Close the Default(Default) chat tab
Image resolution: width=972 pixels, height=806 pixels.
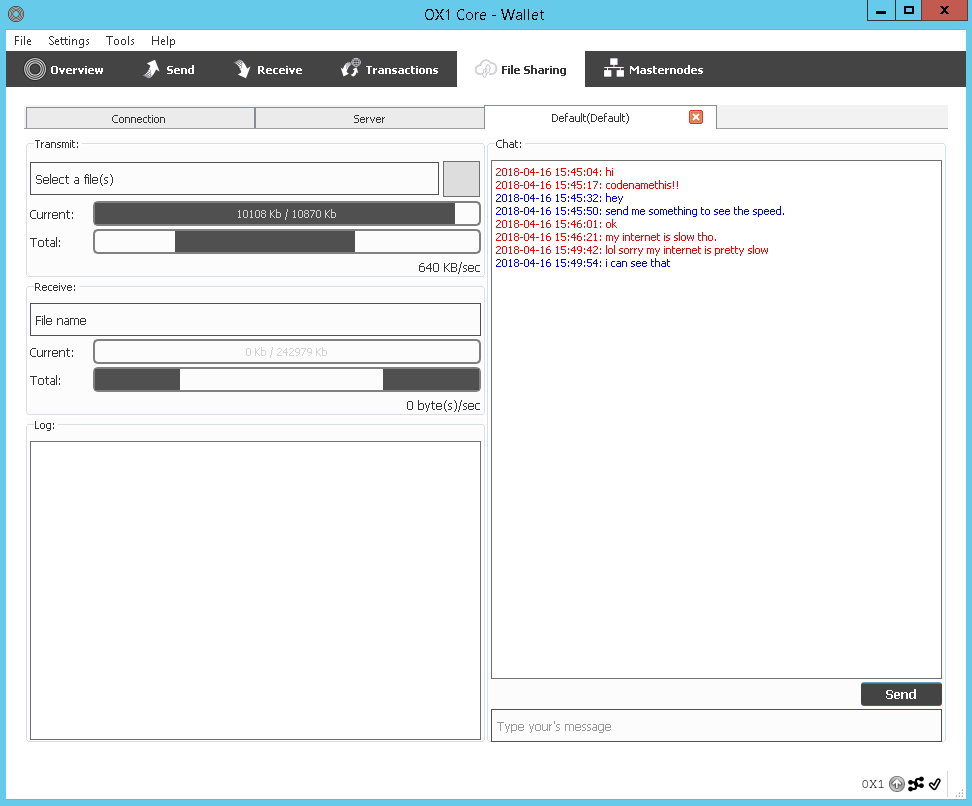(x=696, y=117)
